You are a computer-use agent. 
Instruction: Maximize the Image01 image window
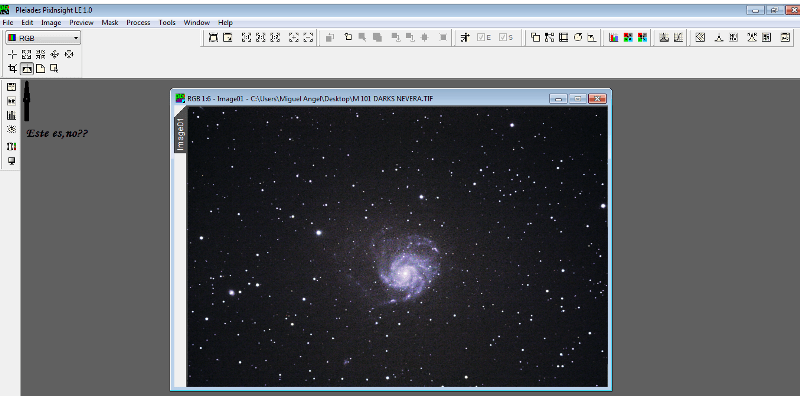pos(578,98)
